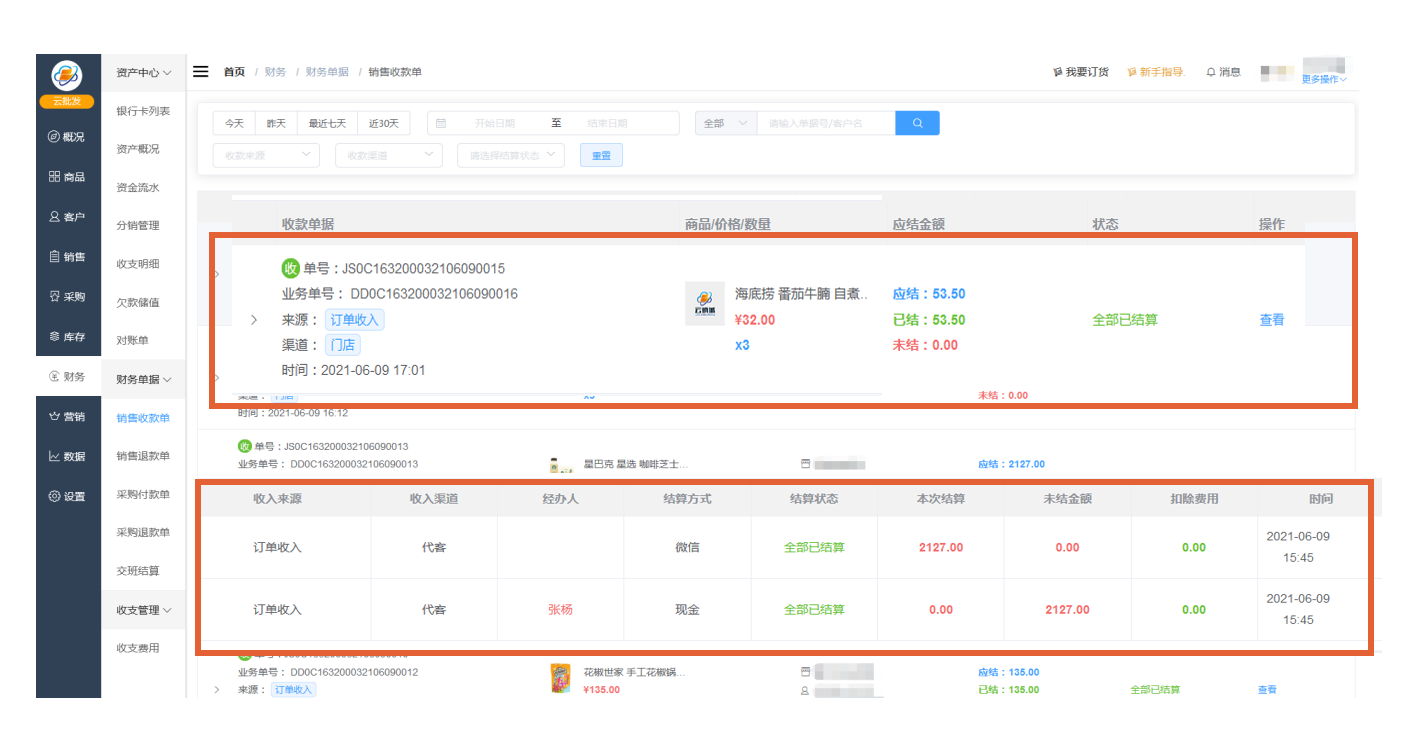Click 开始日期 start date field

pyautogui.click(x=495, y=123)
